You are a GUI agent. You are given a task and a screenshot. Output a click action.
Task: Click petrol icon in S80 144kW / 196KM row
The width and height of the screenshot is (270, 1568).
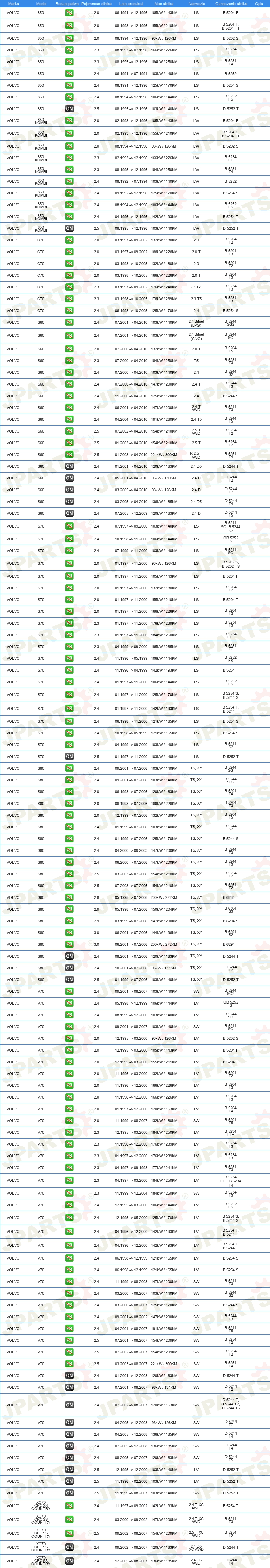(x=69, y=932)
